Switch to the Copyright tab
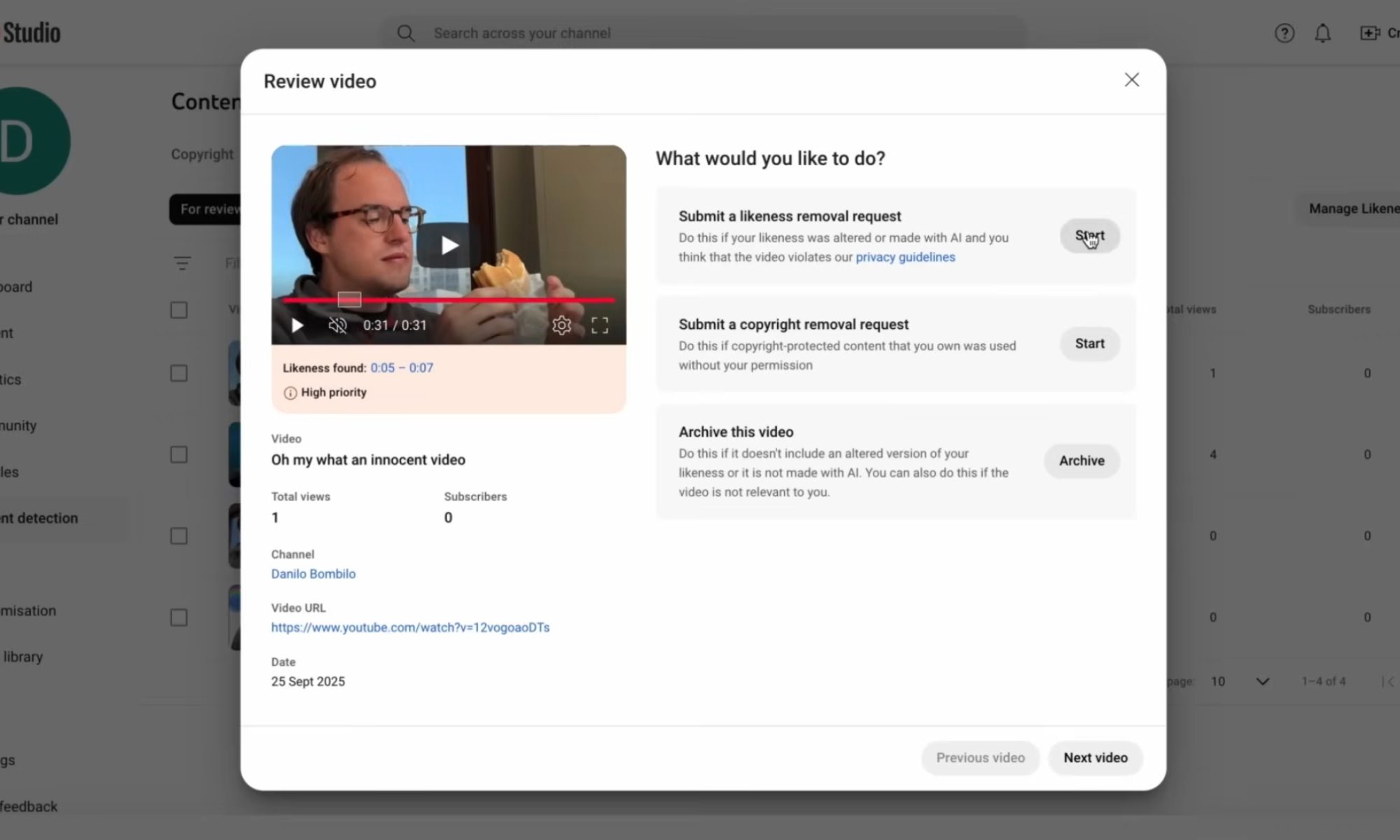 (x=202, y=154)
